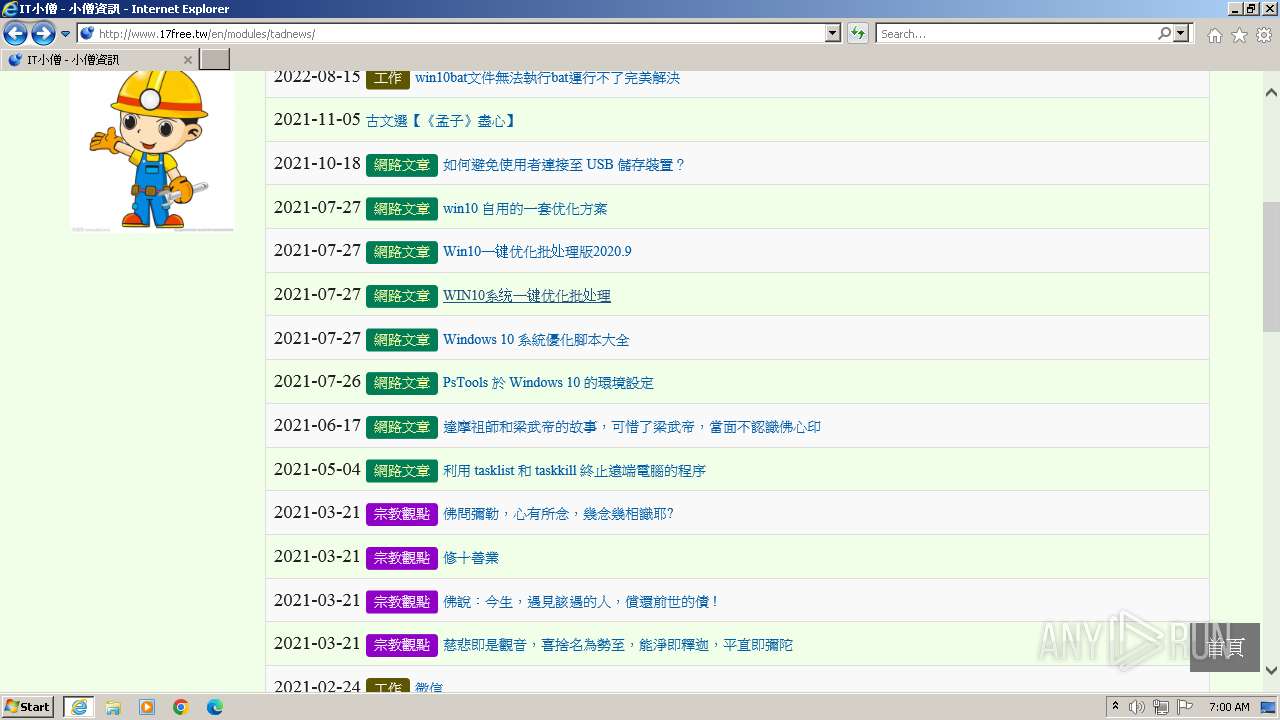Click the magnifier search icon
Viewport: 1280px width, 720px height.
pyautogui.click(x=1164, y=34)
